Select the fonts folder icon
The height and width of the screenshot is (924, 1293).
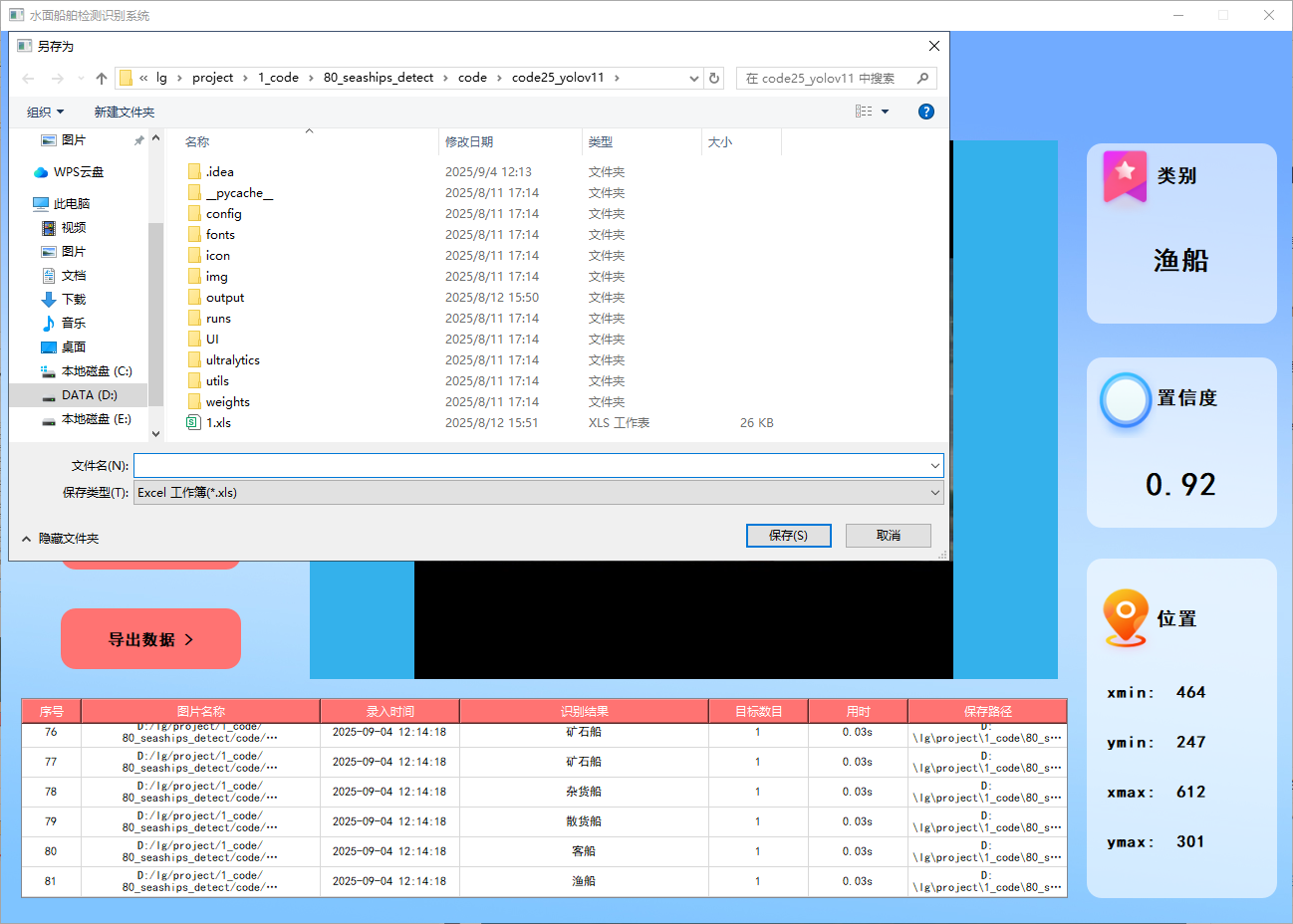coord(194,234)
